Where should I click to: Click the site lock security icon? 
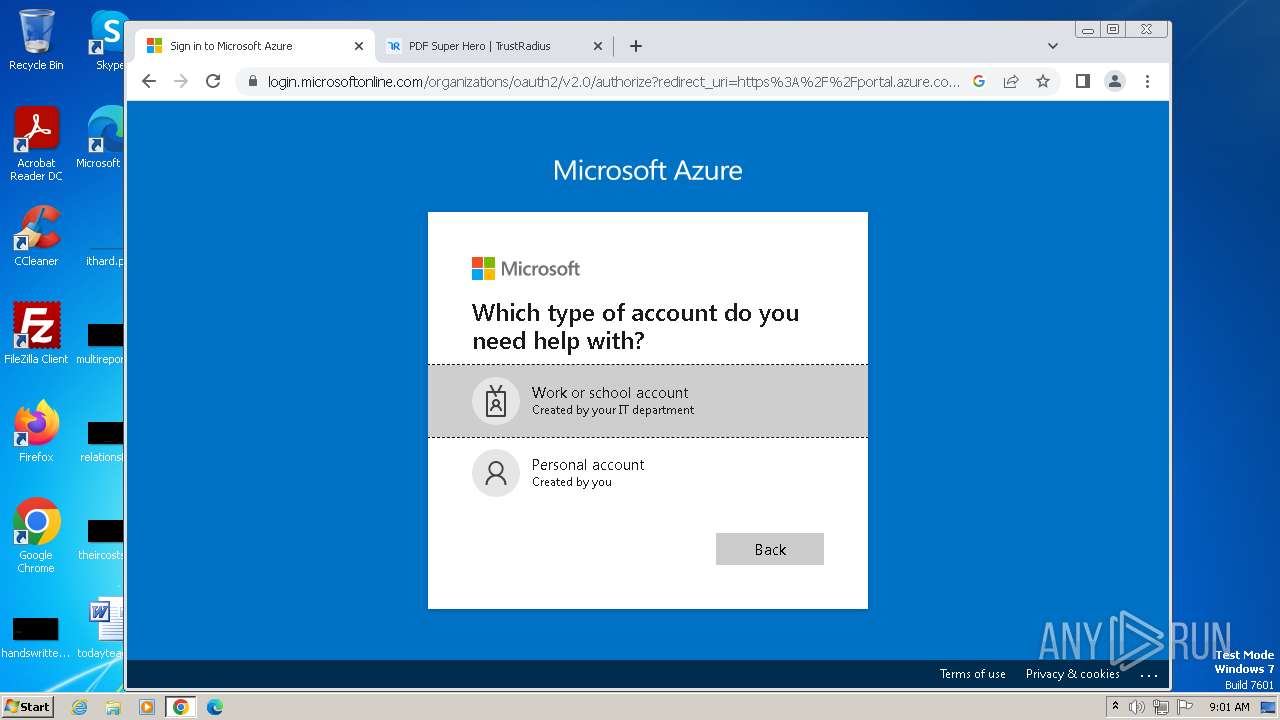click(x=252, y=81)
